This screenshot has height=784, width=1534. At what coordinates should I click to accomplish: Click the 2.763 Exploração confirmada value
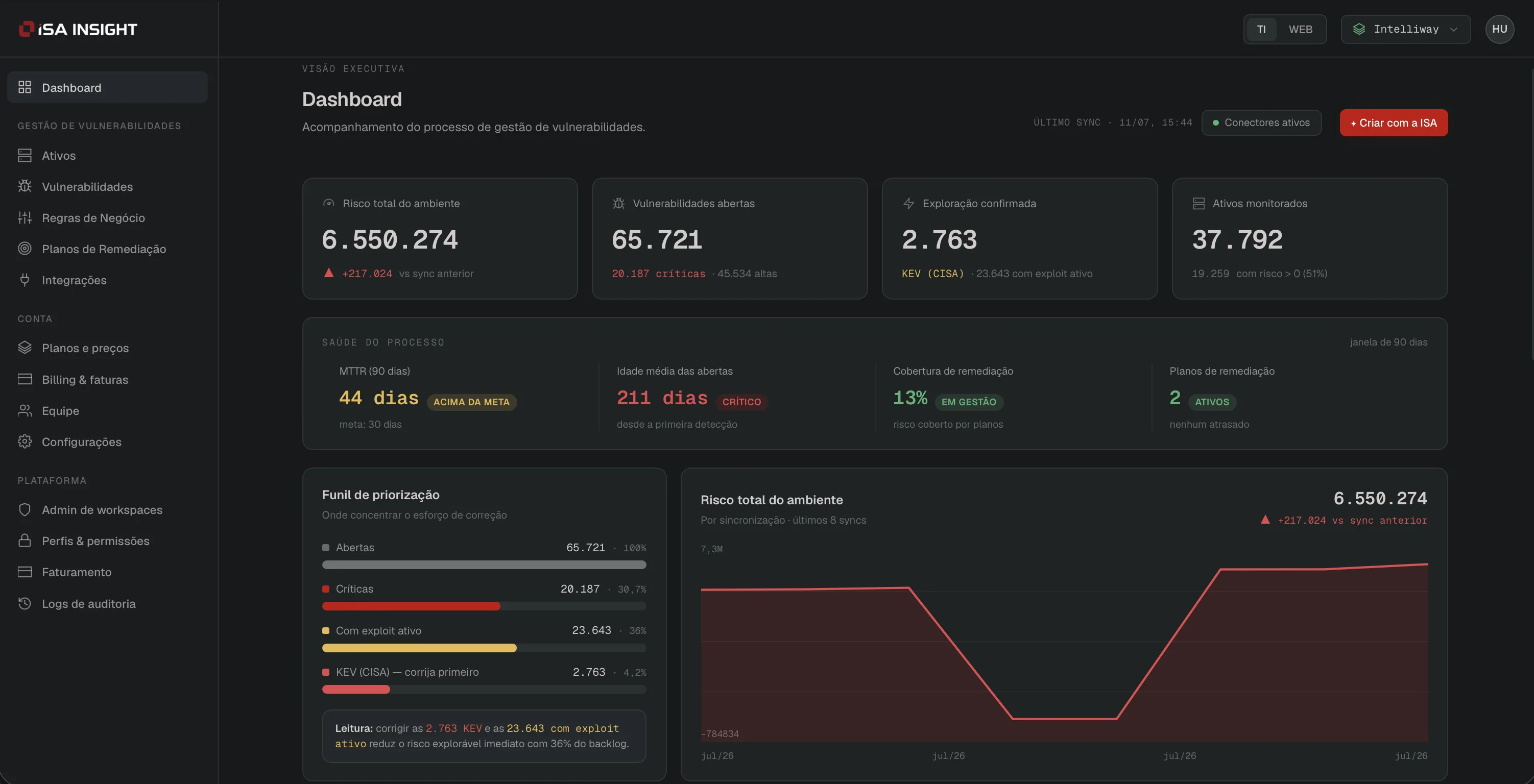tap(939, 239)
